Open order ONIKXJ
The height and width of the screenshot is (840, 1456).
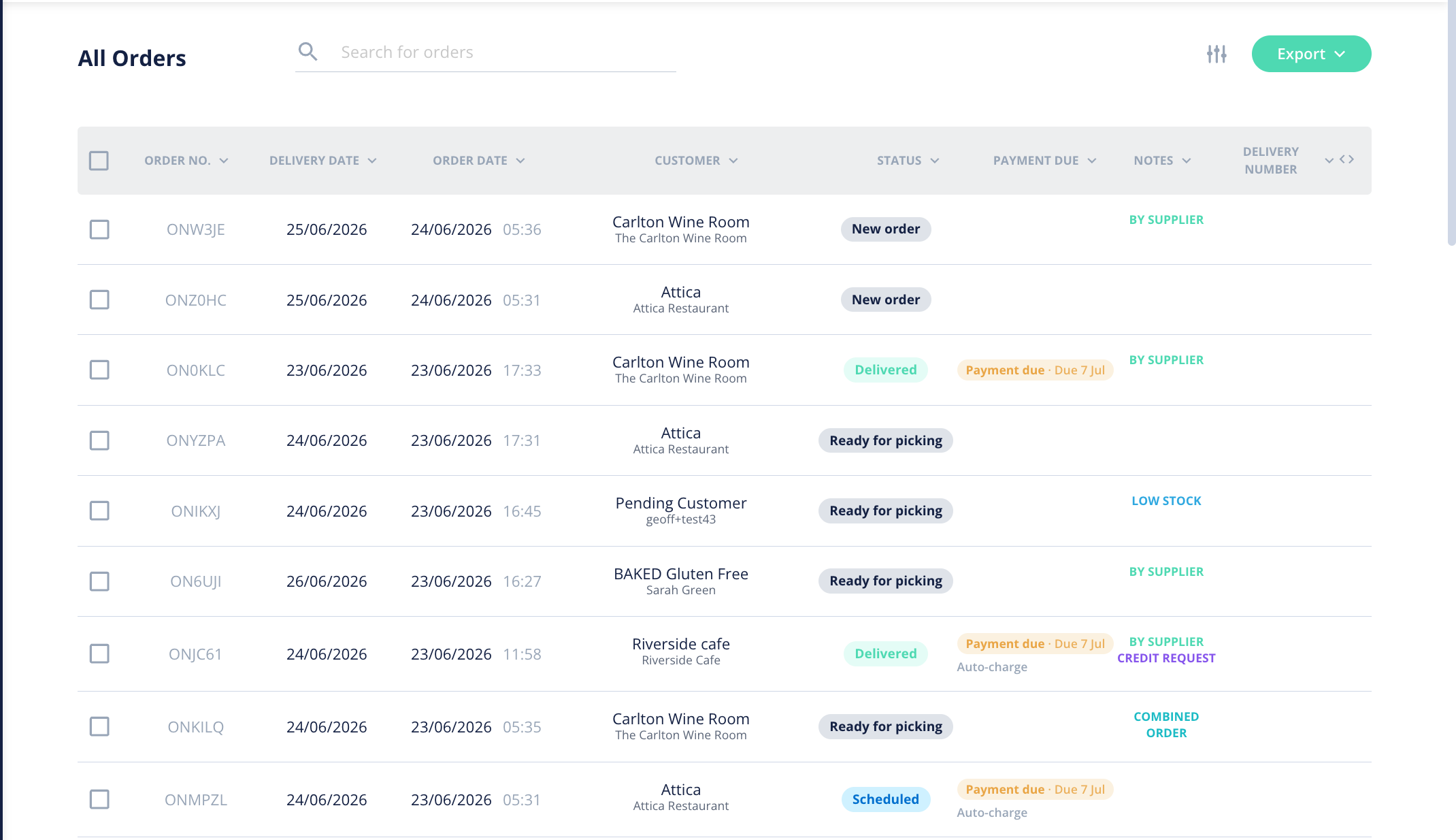196,511
